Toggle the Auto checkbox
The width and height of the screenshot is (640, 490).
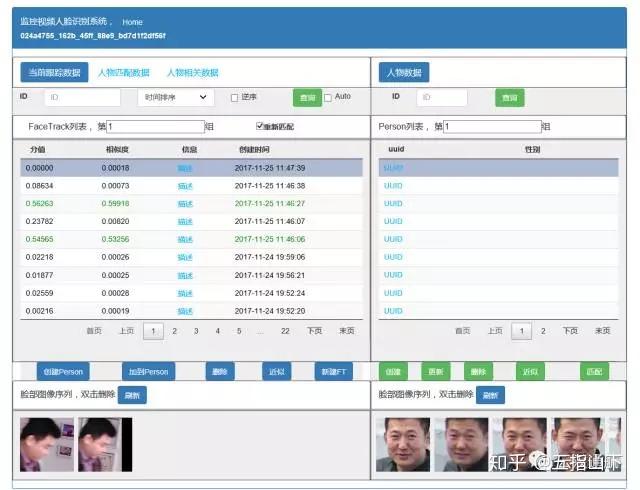point(328,98)
